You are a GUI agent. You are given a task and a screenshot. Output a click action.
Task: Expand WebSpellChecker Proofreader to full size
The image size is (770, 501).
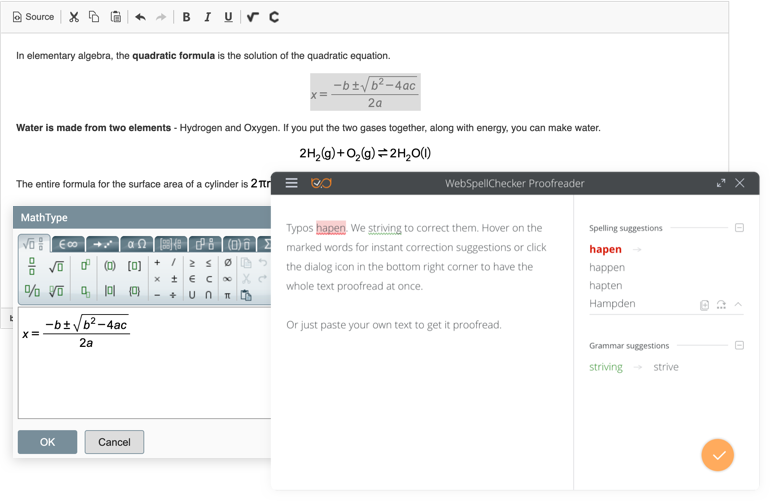click(x=721, y=183)
